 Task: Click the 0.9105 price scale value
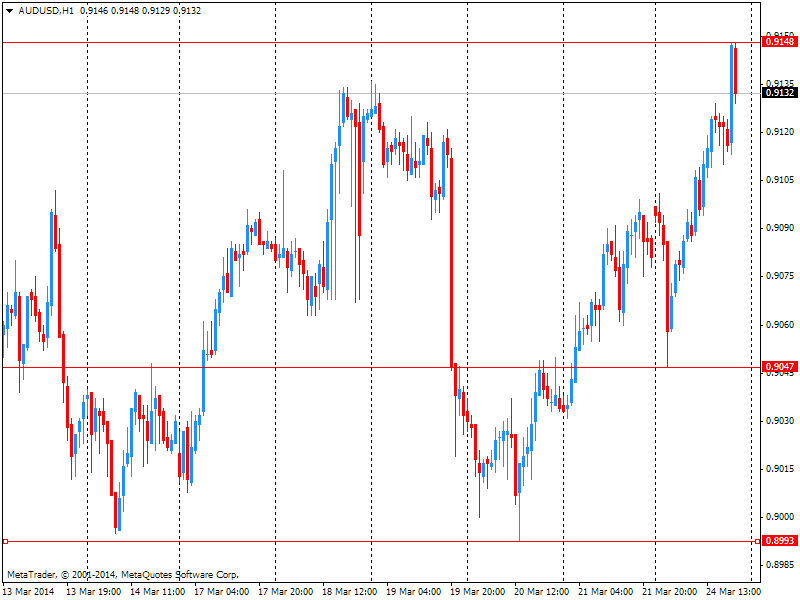[781, 180]
